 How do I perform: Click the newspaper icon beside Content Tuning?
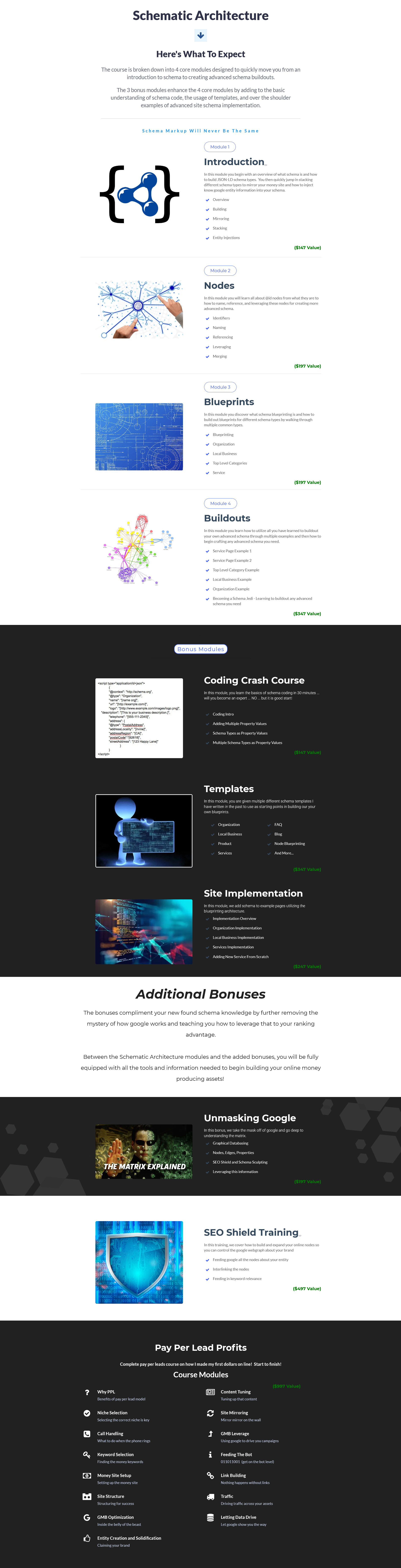[x=211, y=1392]
